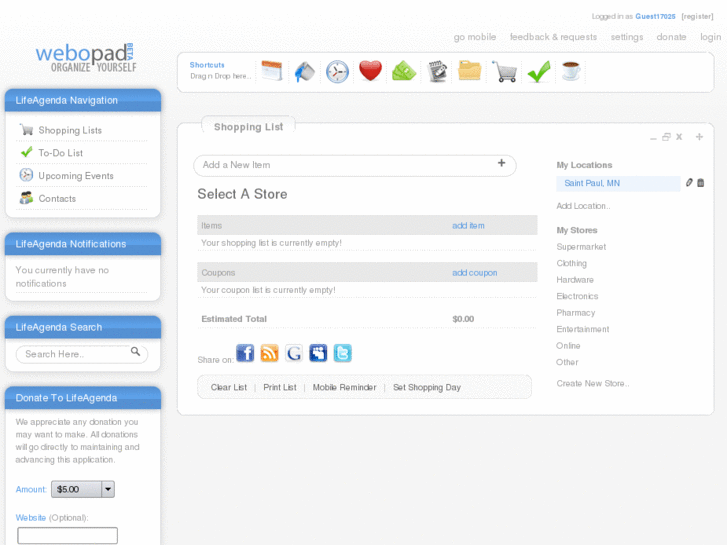Viewport: 727px width, 545px height.
Task: Open Contacts in the navigation
Action: tap(57, 199)
